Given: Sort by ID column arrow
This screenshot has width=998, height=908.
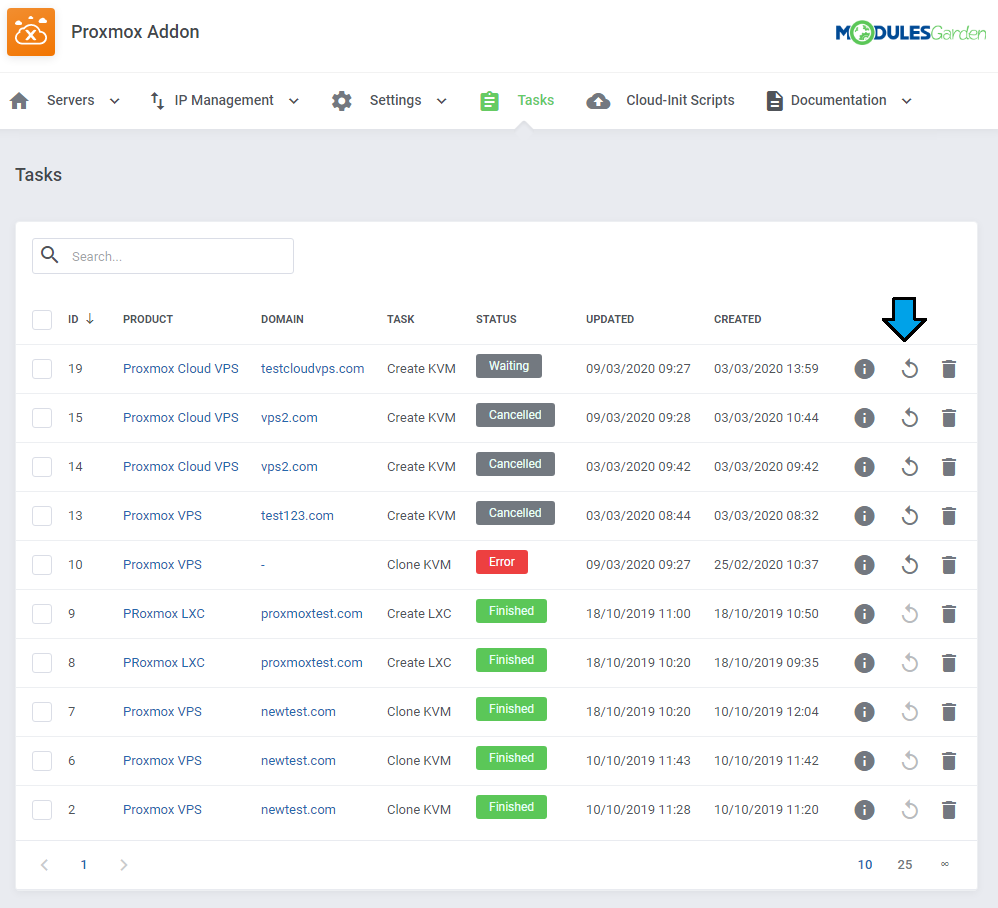Looking at the screenshot, I should [x=90, y=319].
